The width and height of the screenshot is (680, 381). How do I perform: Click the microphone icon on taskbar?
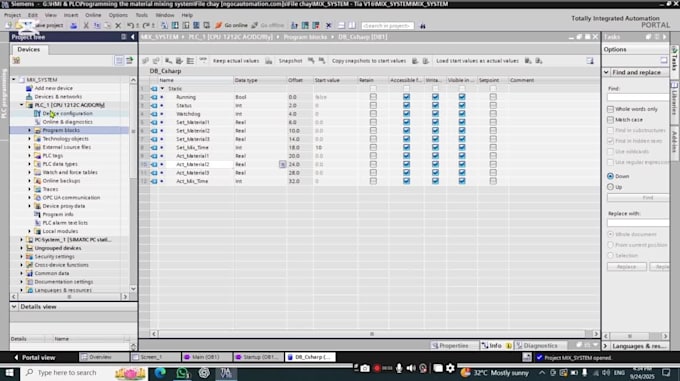pyautogui.click(x=399, y=368)
